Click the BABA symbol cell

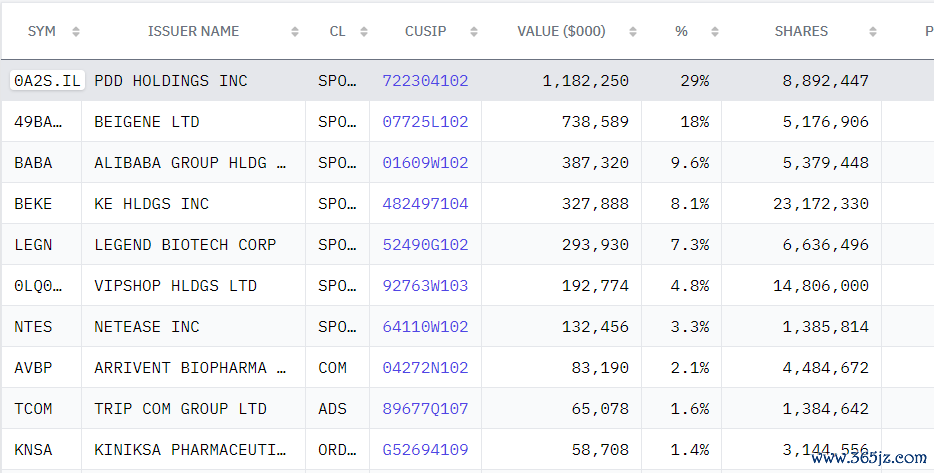tap(33, 163)
